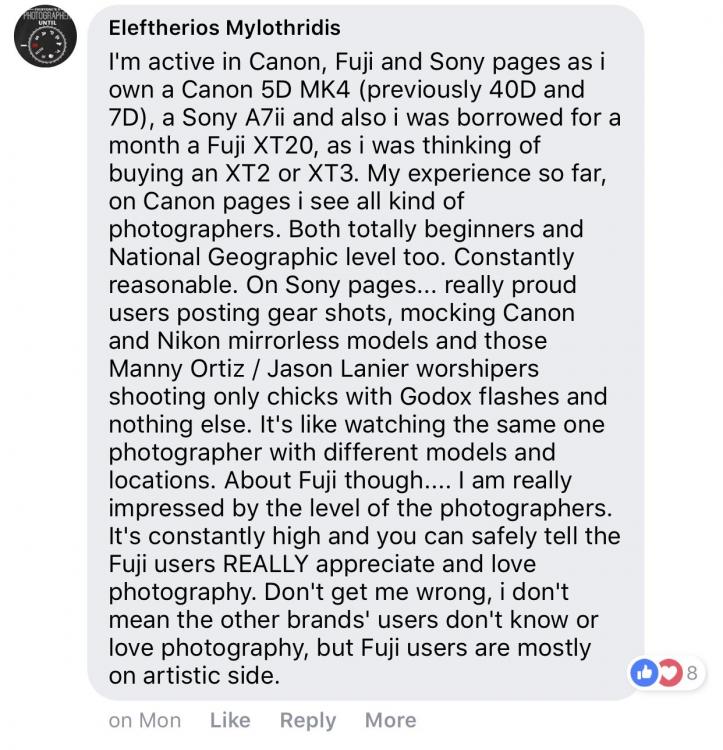Image resolution: width=723 pixels, height=750 pixels.
Task: Reply to the comment
Action: 307,720
